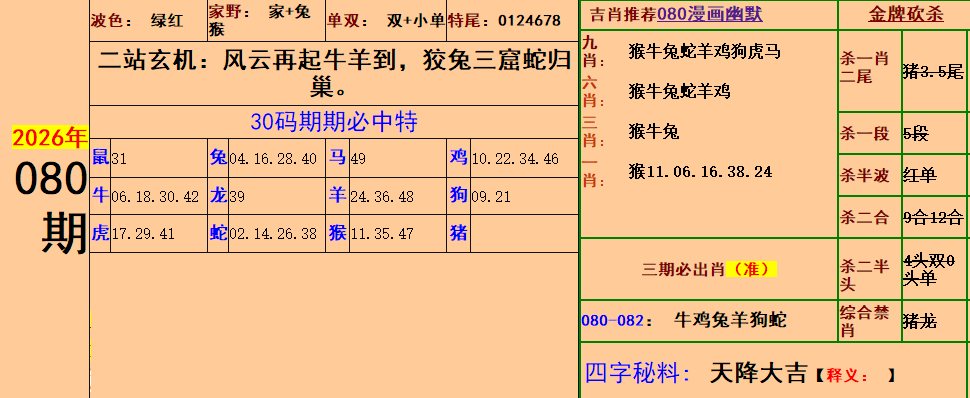Viewport: 970px width, 398px height.
Task: Open the 080漫画幽默 link
Action: (x=710, y=14)
